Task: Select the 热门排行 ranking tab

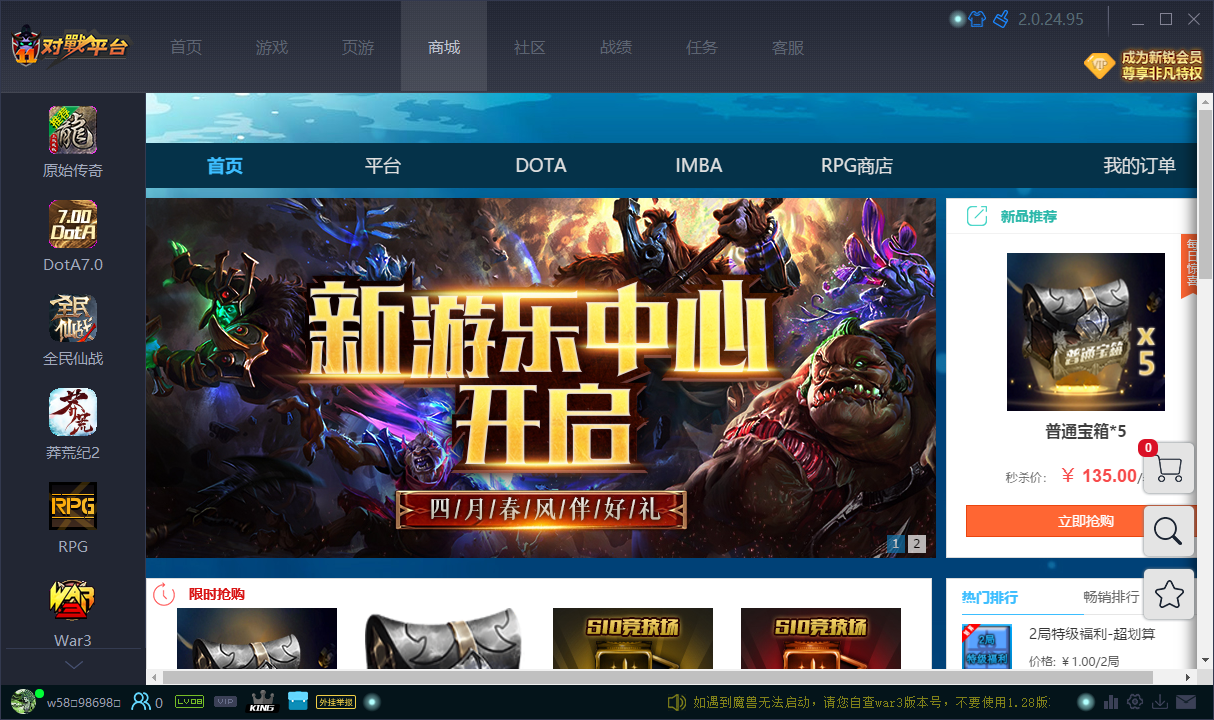Action: (990, 597)
